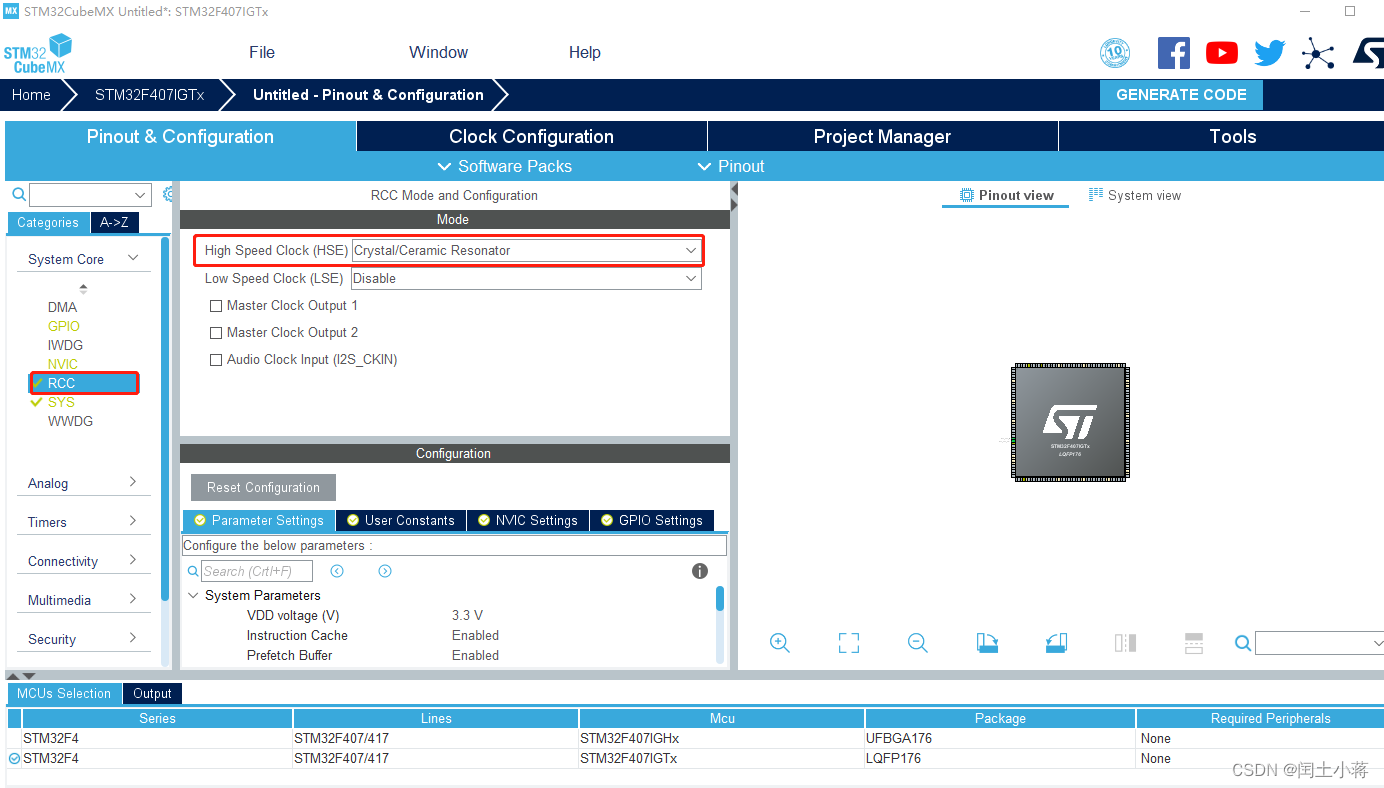Flip the chip view vertically
Image resolution: width=1384 pixels, height=788 pixels.
click(x=1194, y=643)
